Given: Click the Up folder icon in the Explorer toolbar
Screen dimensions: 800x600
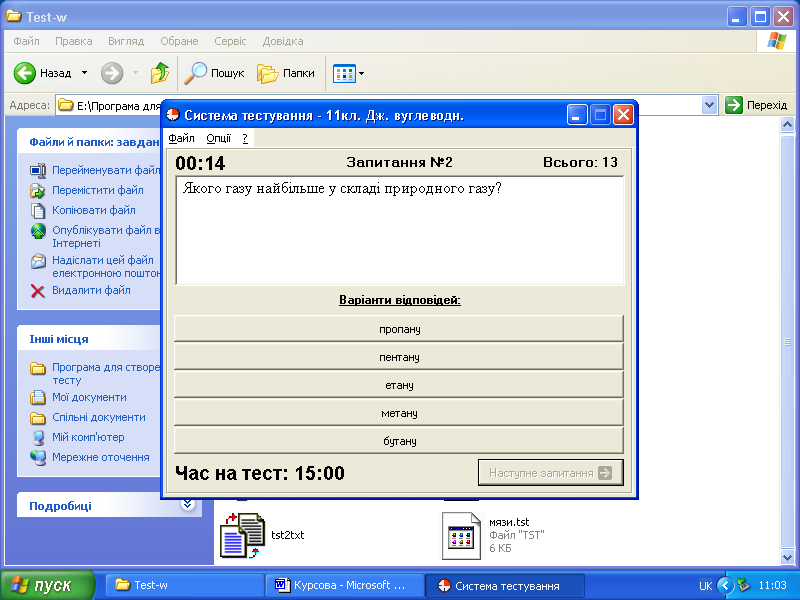Looking at the screenshot, I should [x=160, y=73].
